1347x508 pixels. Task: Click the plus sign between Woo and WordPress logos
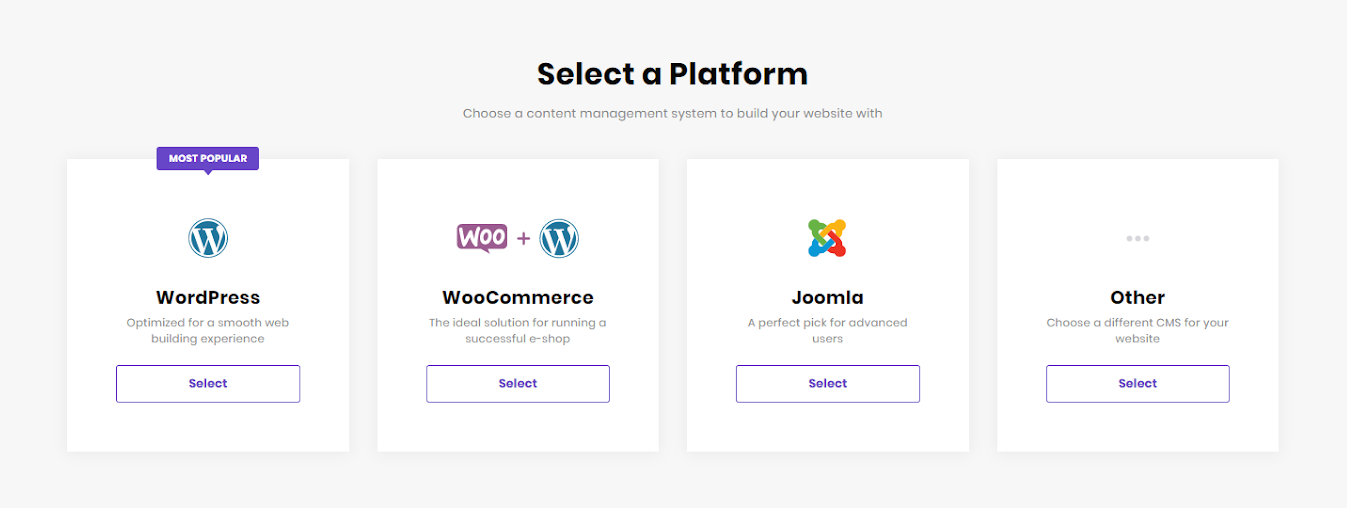point(523,238)
